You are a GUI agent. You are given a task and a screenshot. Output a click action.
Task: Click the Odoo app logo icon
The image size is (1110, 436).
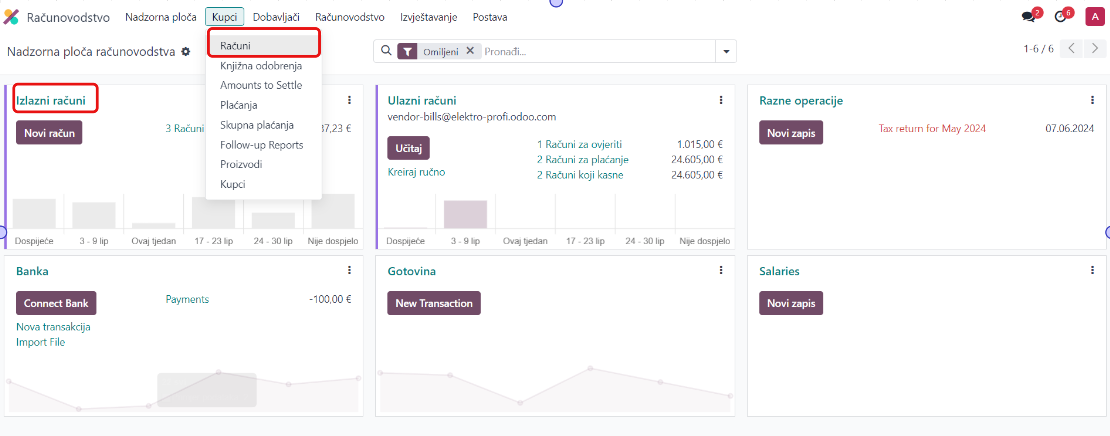11,17
